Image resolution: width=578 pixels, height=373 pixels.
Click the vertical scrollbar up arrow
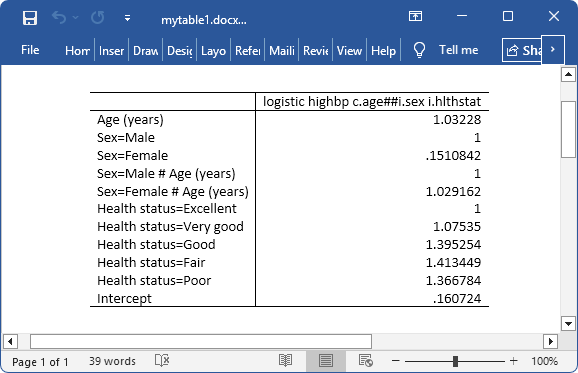(x=568, y=75)
